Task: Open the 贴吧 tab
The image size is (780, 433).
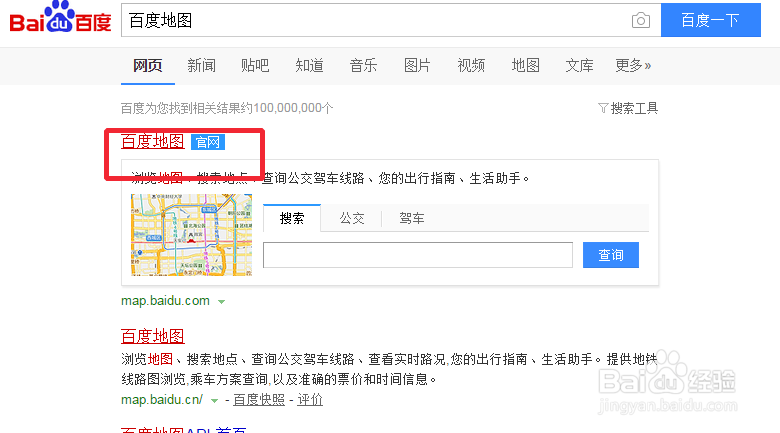Action: 255,65
